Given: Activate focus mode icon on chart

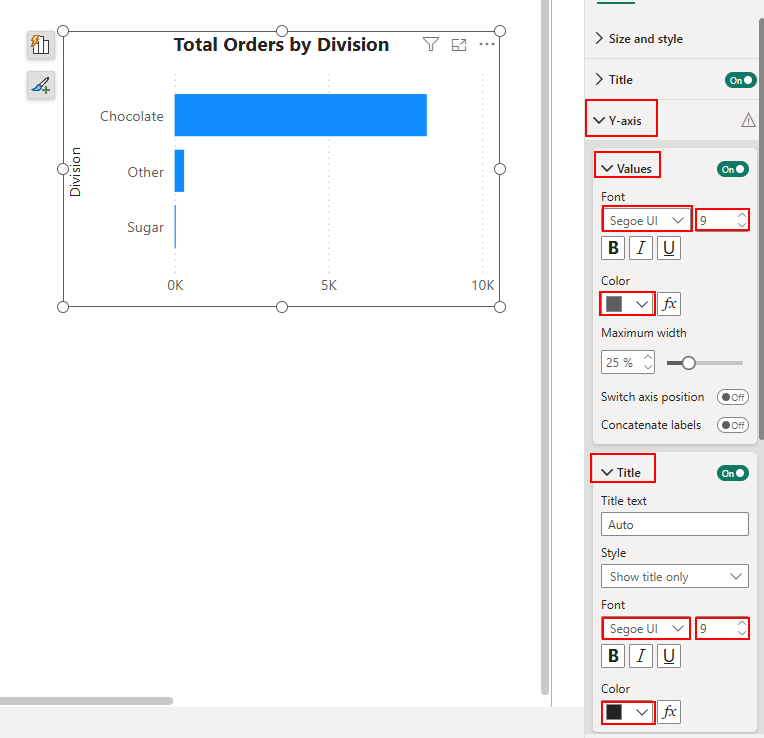Looking at the screenshot, I should coord(459,45).
